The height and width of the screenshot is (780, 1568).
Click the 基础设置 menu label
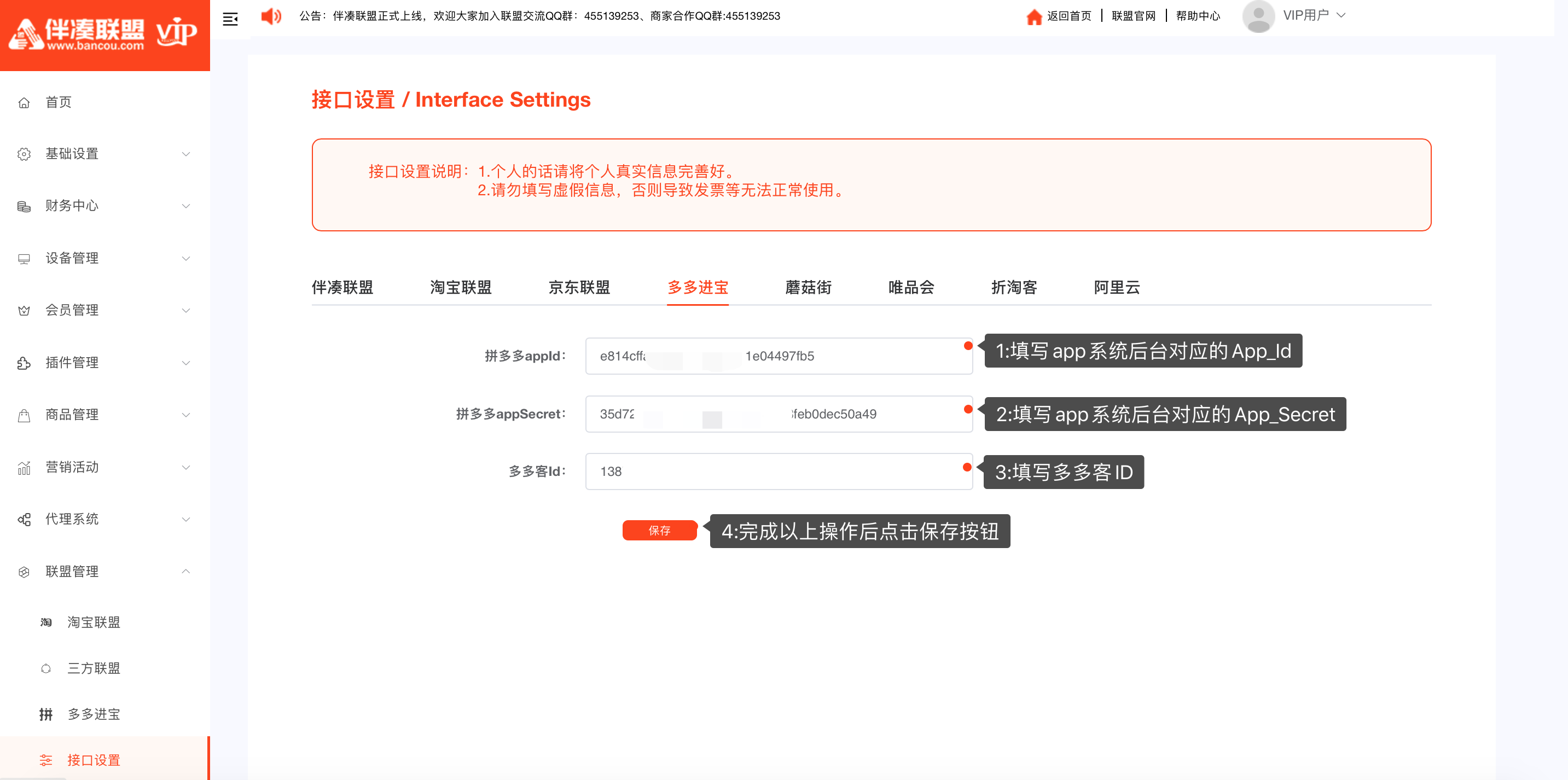pyautogui.click(x=72, y=154)
